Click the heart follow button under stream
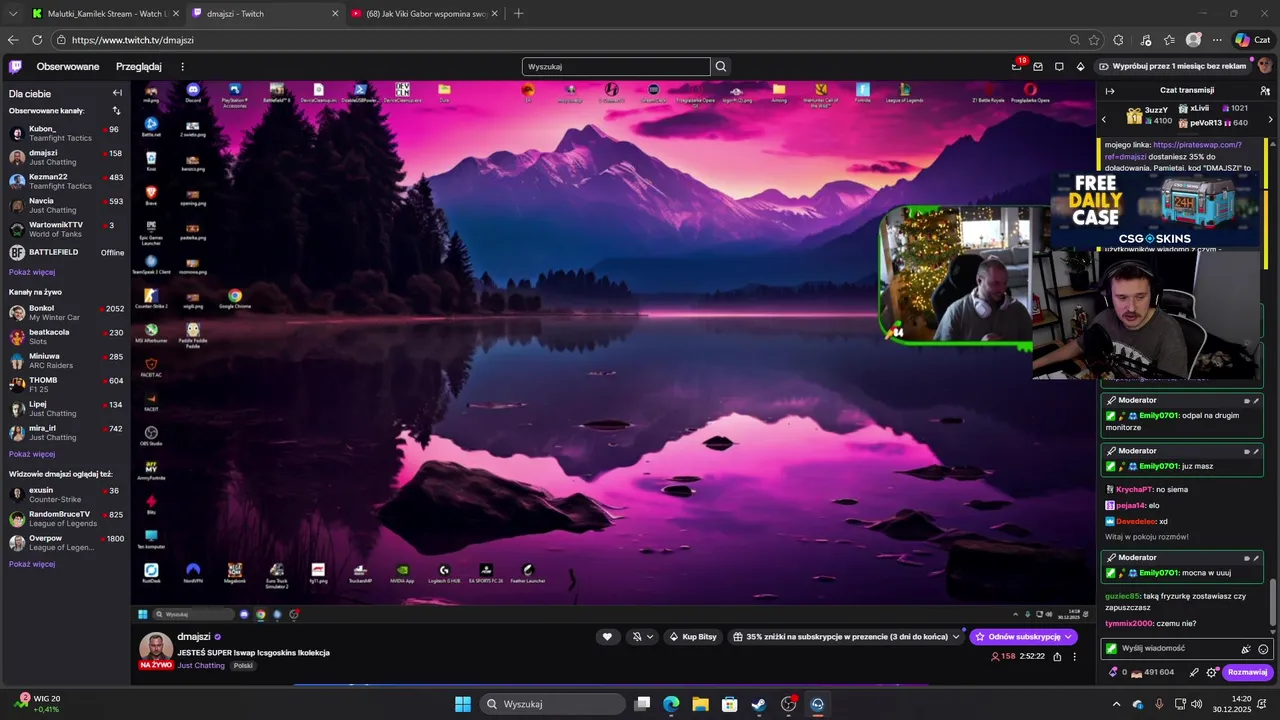 click(607, 637)
